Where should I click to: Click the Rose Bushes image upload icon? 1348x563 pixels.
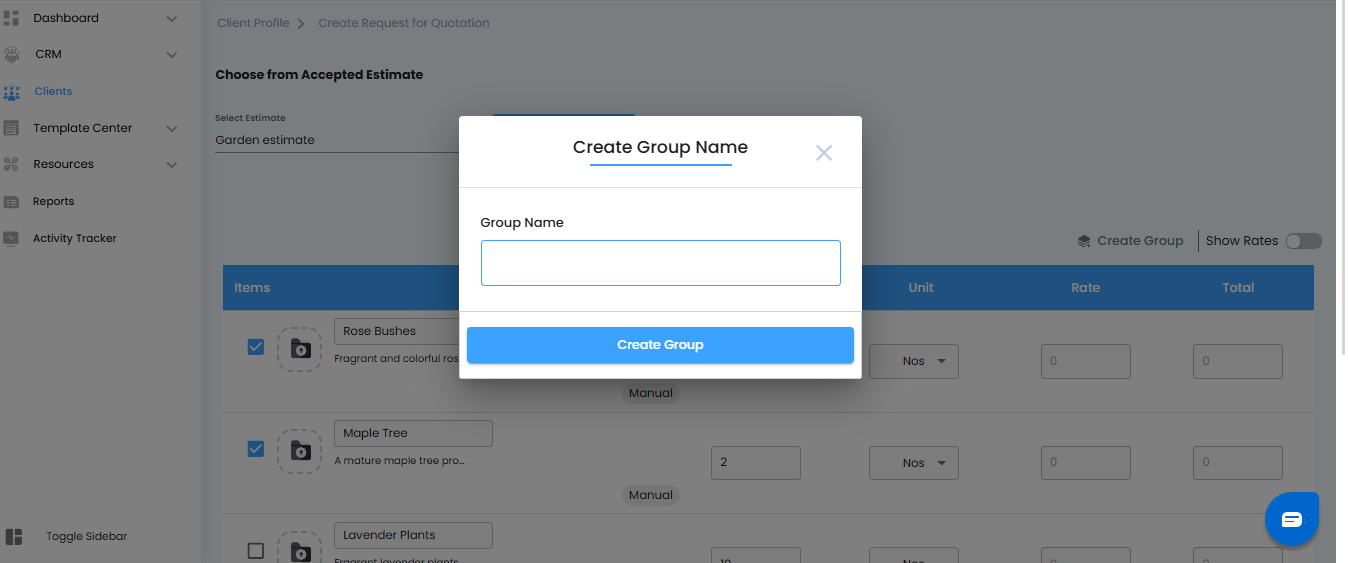[x=300, y=349]
